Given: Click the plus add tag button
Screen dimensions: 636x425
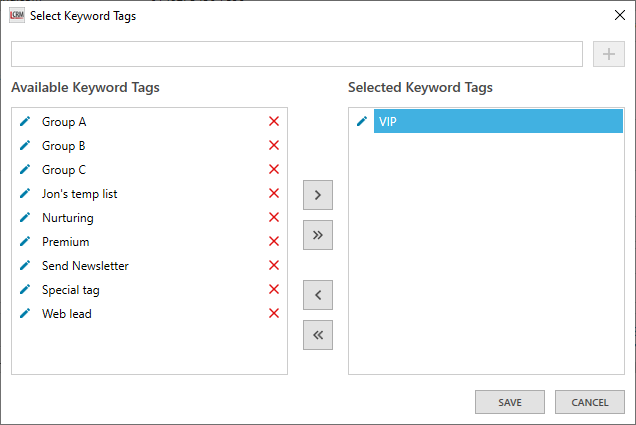Looking at the screenshot, I should click(x=608, y=54).
